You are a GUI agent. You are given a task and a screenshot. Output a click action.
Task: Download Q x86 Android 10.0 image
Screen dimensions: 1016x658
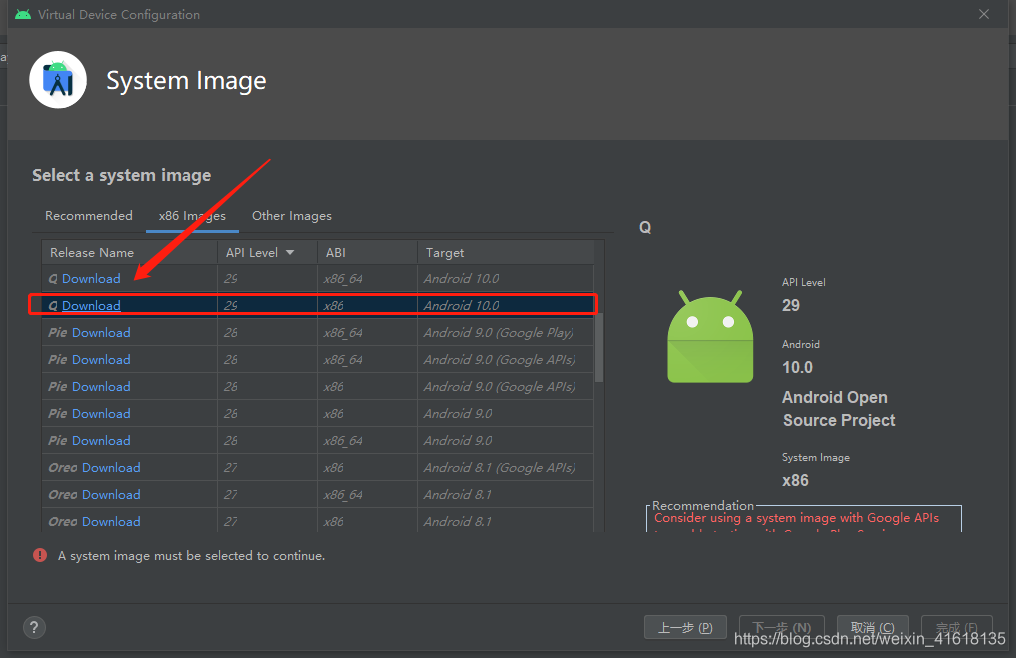(x=91, y=305)
